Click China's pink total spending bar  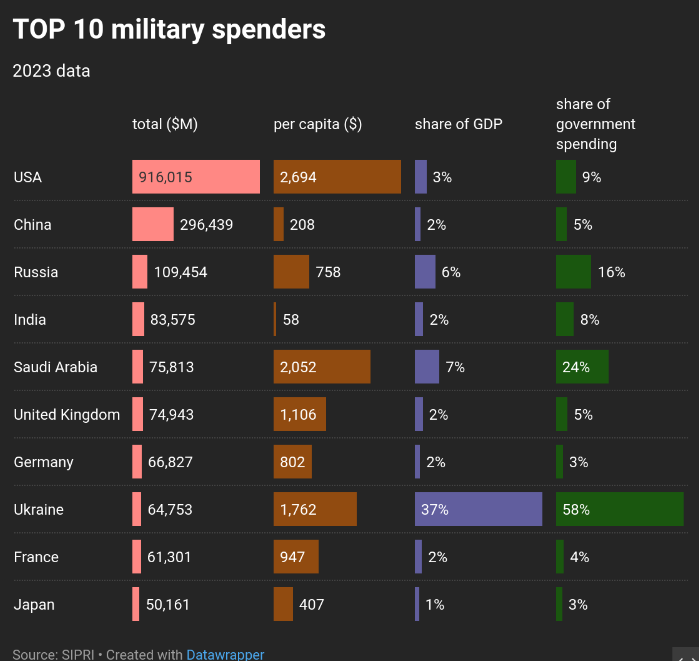click(x=153, y=224)
